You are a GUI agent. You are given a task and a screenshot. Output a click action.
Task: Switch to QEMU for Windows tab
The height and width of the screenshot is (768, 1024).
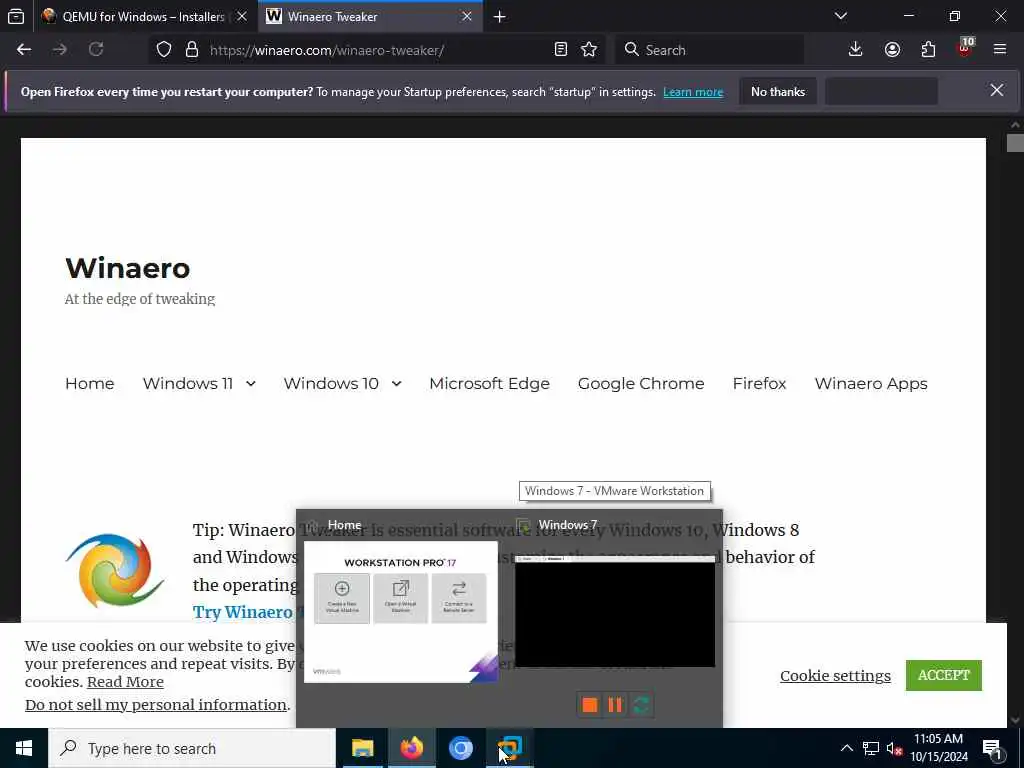[x=144, y=17]
